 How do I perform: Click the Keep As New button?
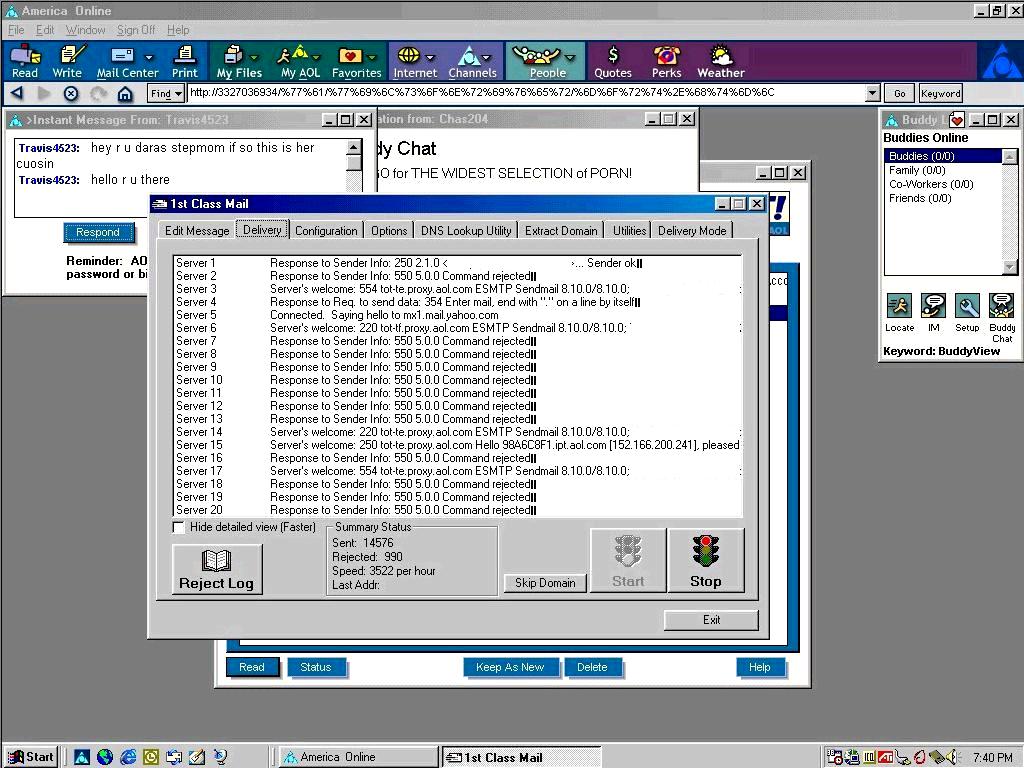(x=510, y=667)
